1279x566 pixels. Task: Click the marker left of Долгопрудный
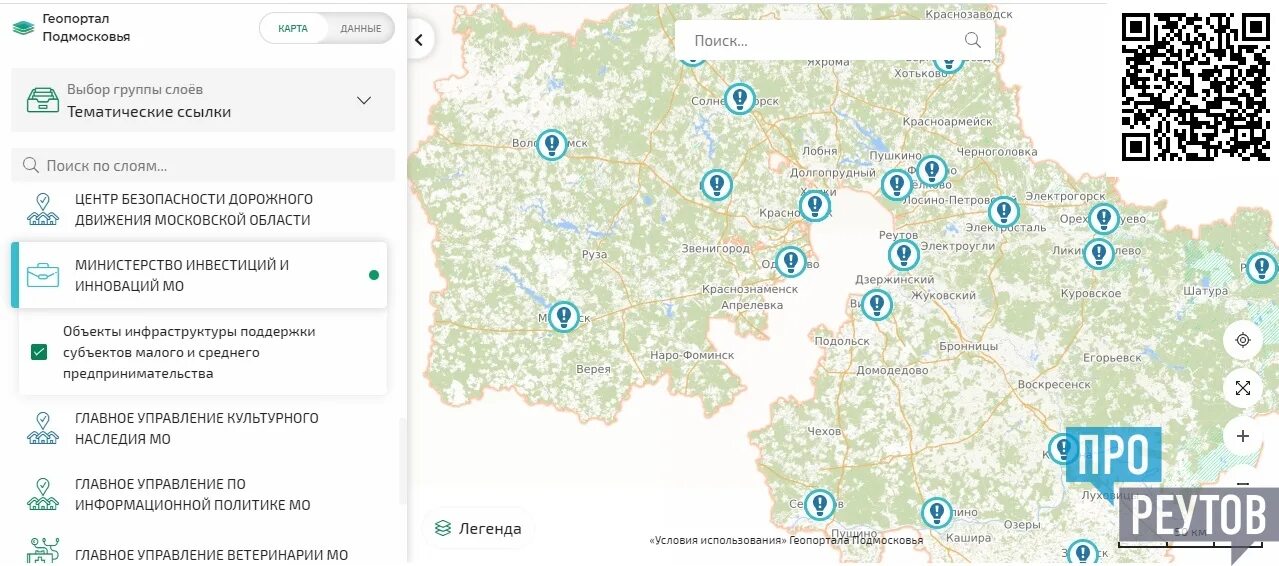tap(716, 185)
